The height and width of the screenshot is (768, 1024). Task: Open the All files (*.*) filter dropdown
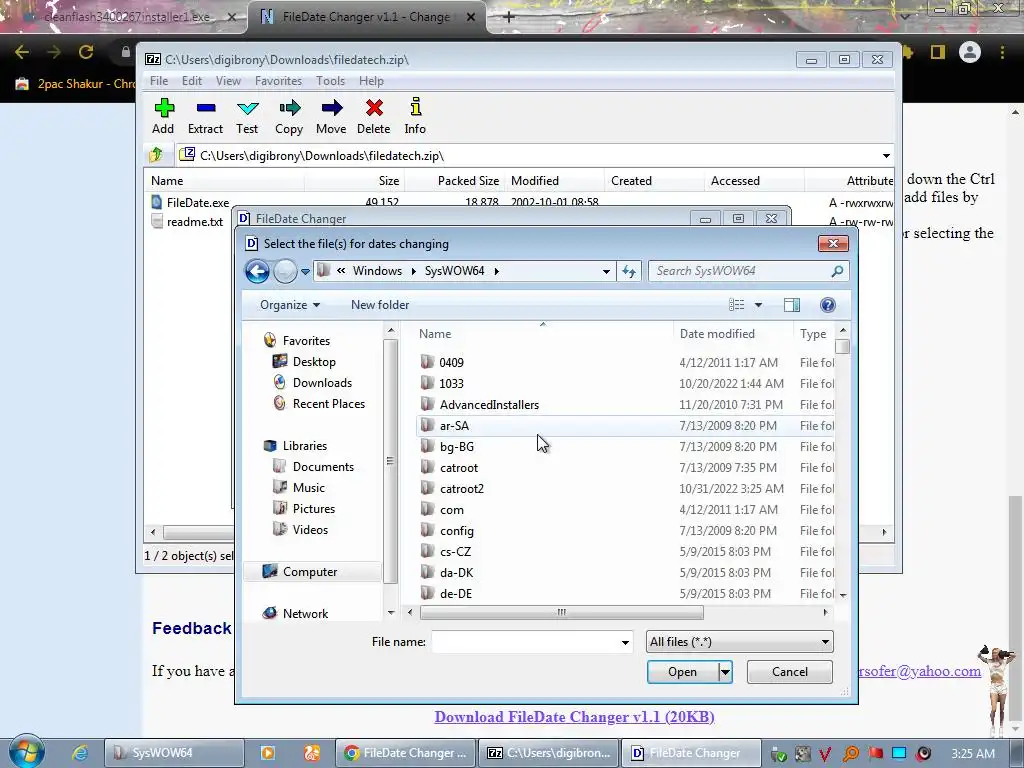[x=739, y=642]
